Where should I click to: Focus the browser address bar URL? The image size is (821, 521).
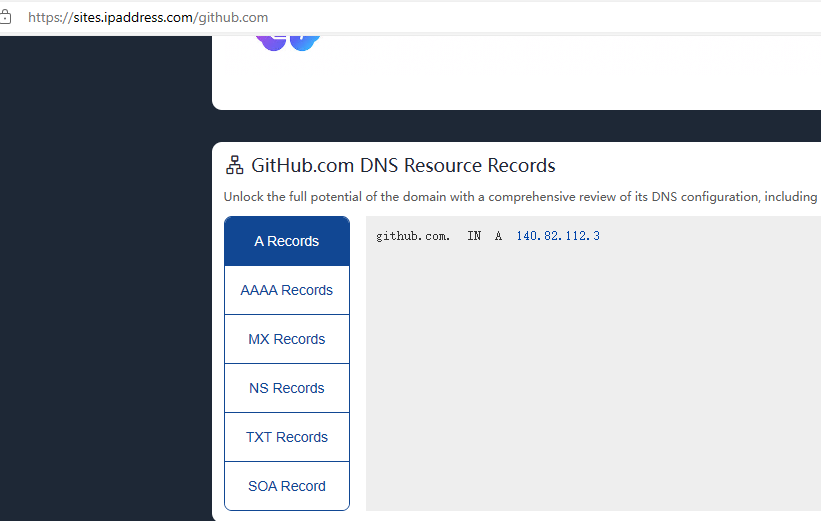(148, 17)
